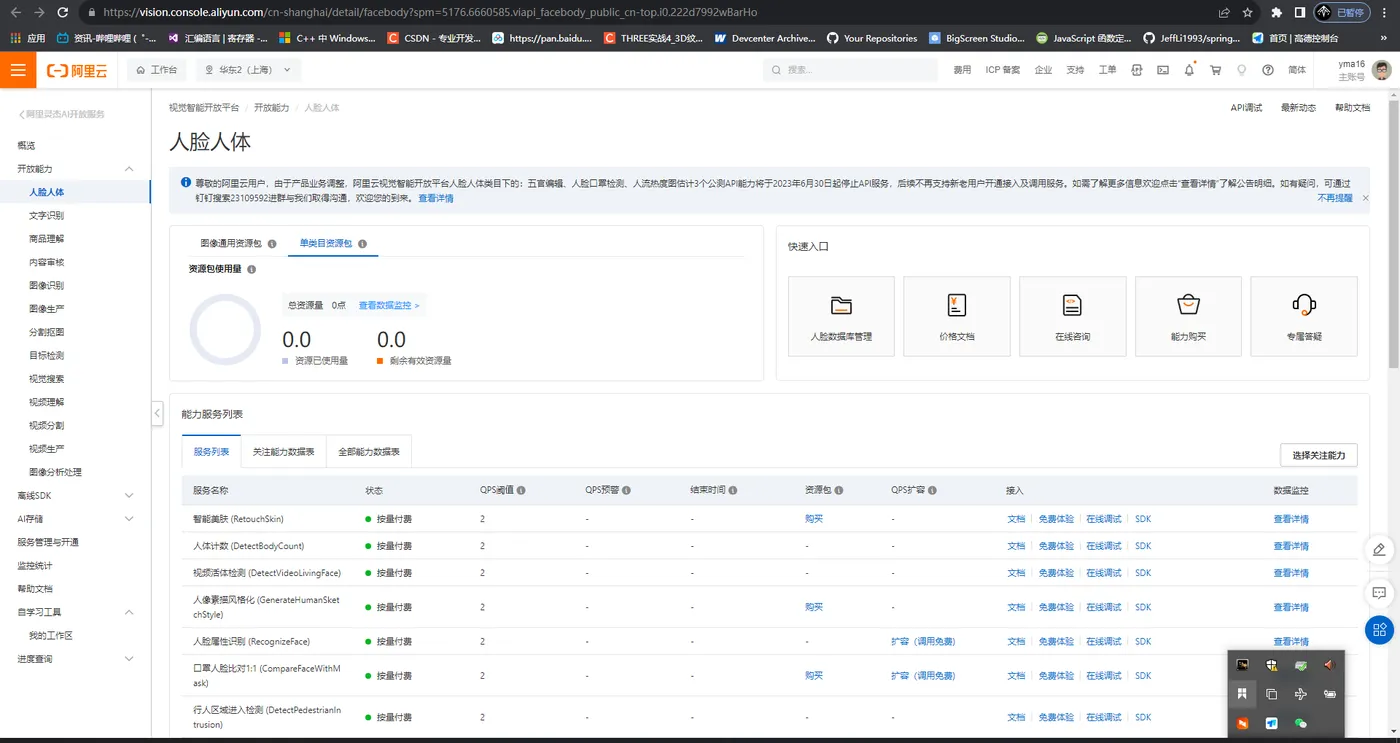Collapse the left sidebar with arrow handle

click(157, 413)
